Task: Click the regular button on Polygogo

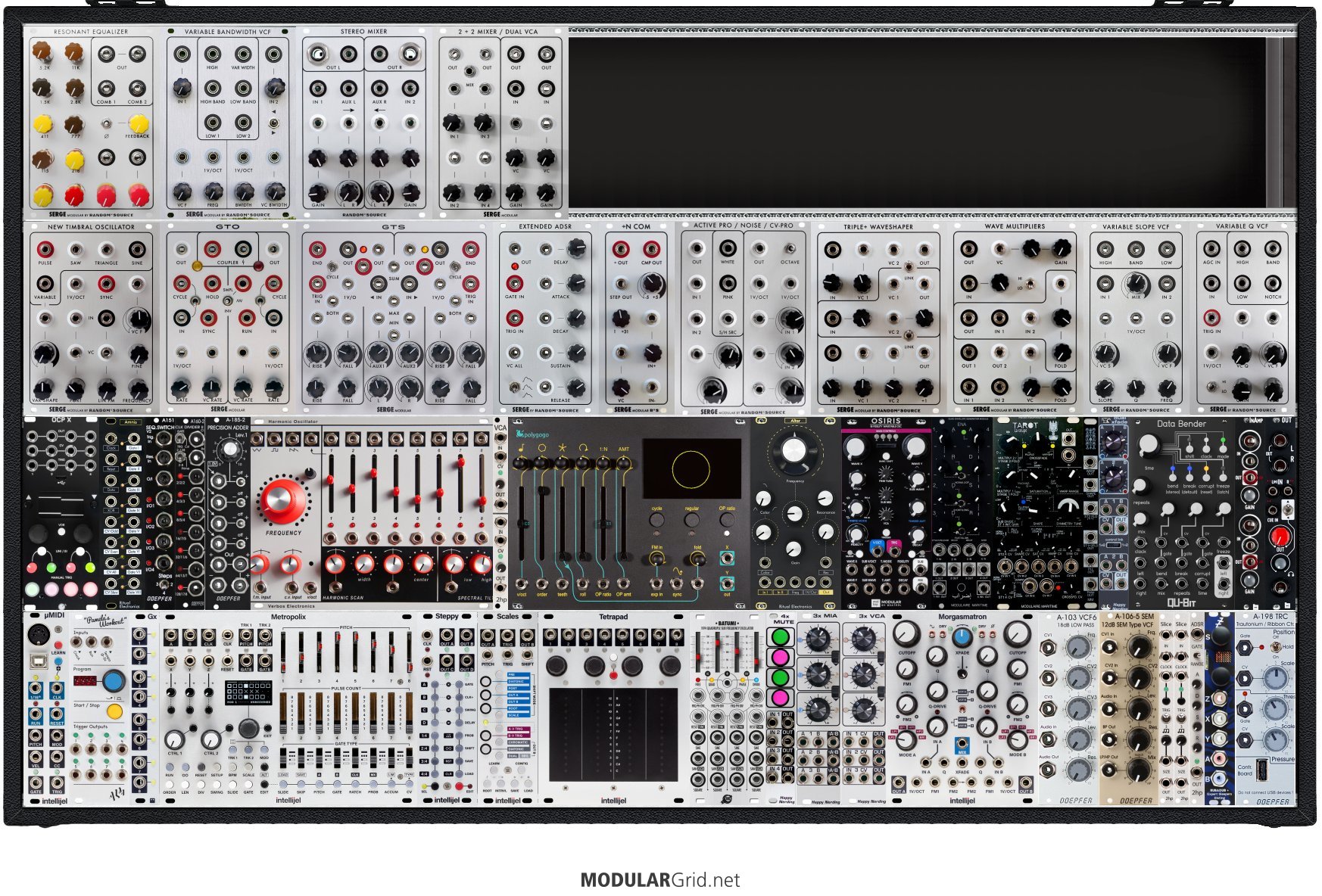Action: pyautogui.click(x=692, y=521)
